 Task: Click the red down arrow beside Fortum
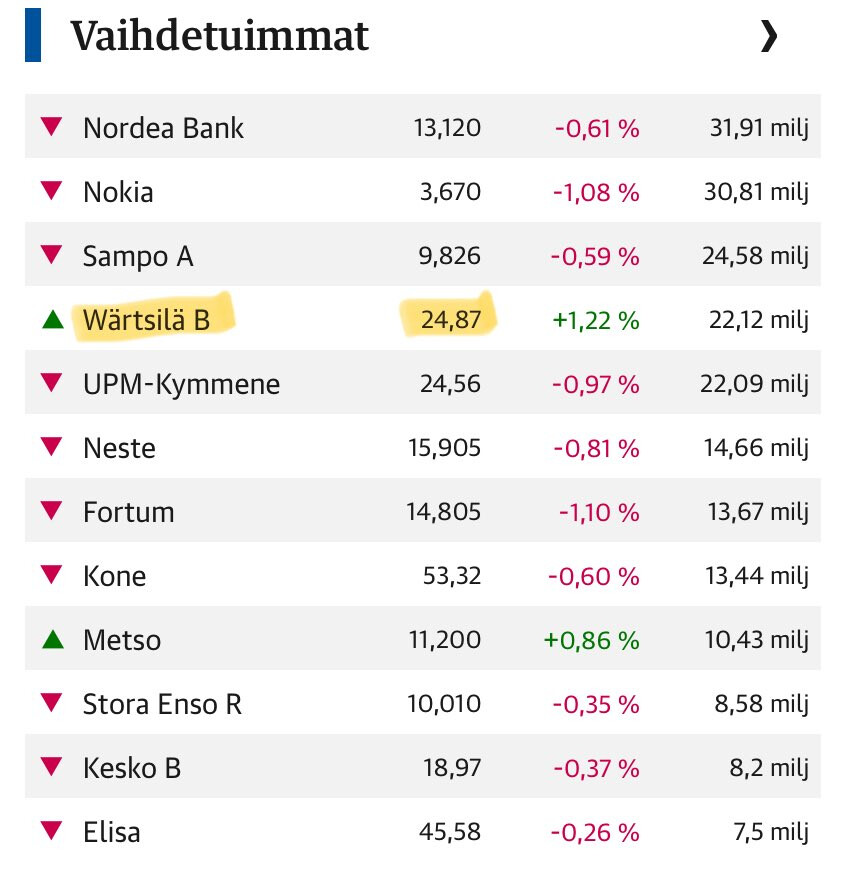pos(52,511)
